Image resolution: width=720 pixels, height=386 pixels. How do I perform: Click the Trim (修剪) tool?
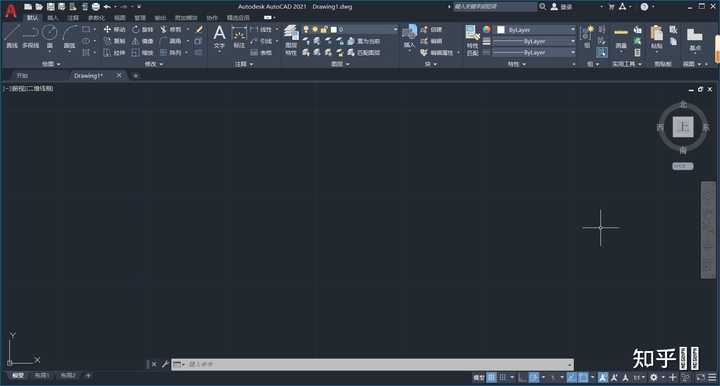(171, 29)
